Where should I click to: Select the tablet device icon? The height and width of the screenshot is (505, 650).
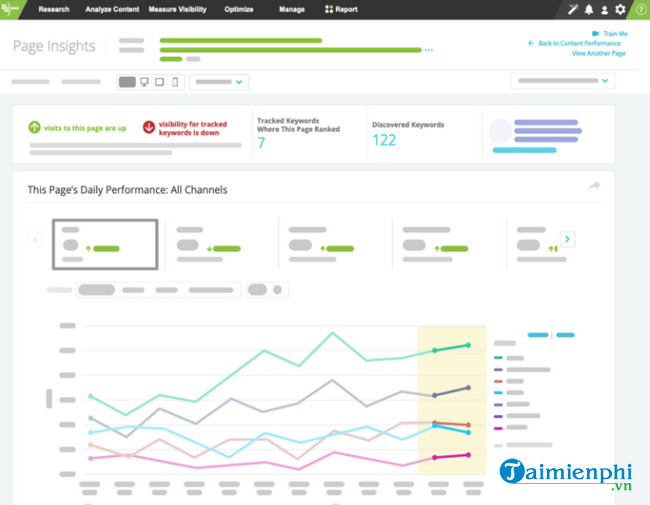[x=160, y=82]
